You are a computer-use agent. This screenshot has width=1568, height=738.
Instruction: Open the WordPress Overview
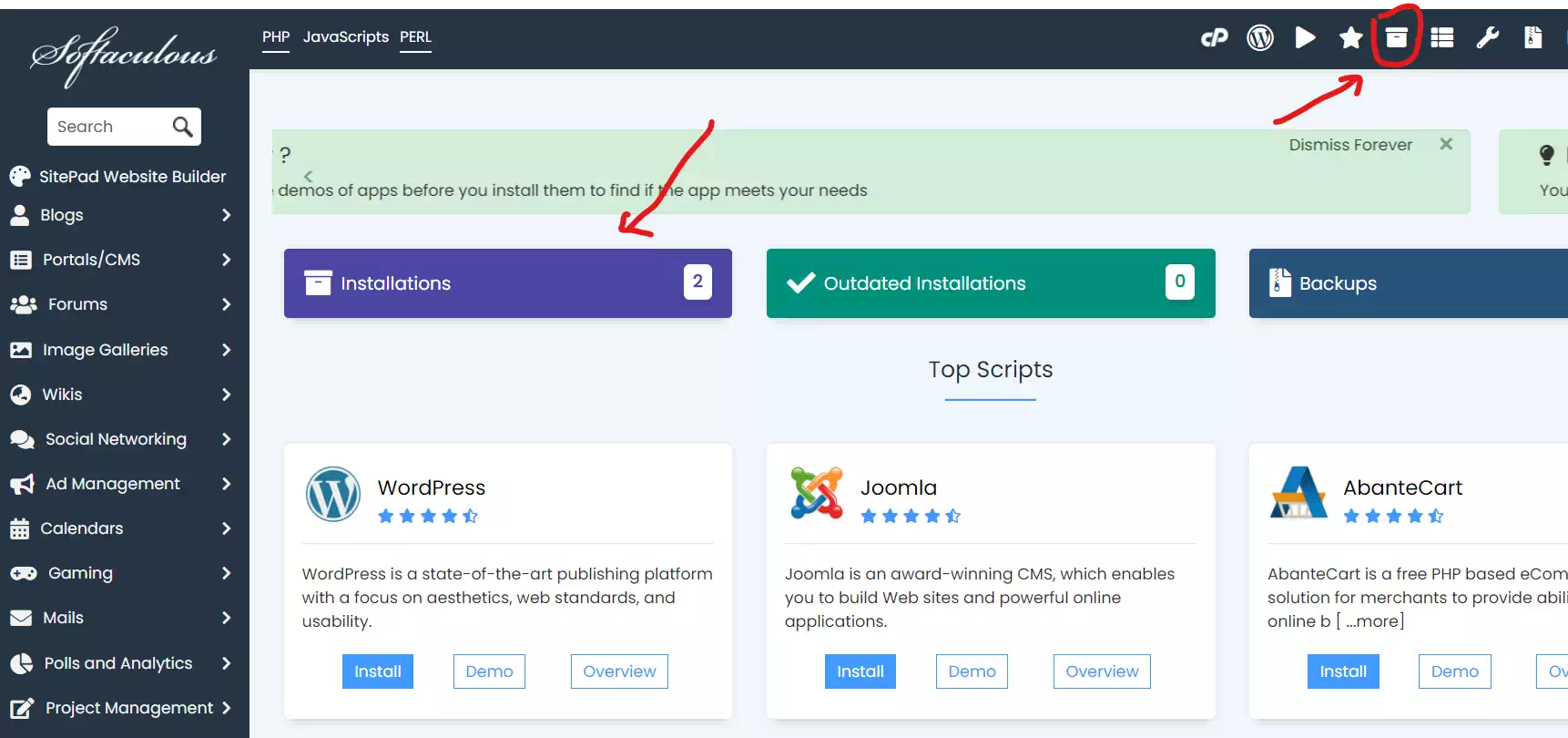619,671
